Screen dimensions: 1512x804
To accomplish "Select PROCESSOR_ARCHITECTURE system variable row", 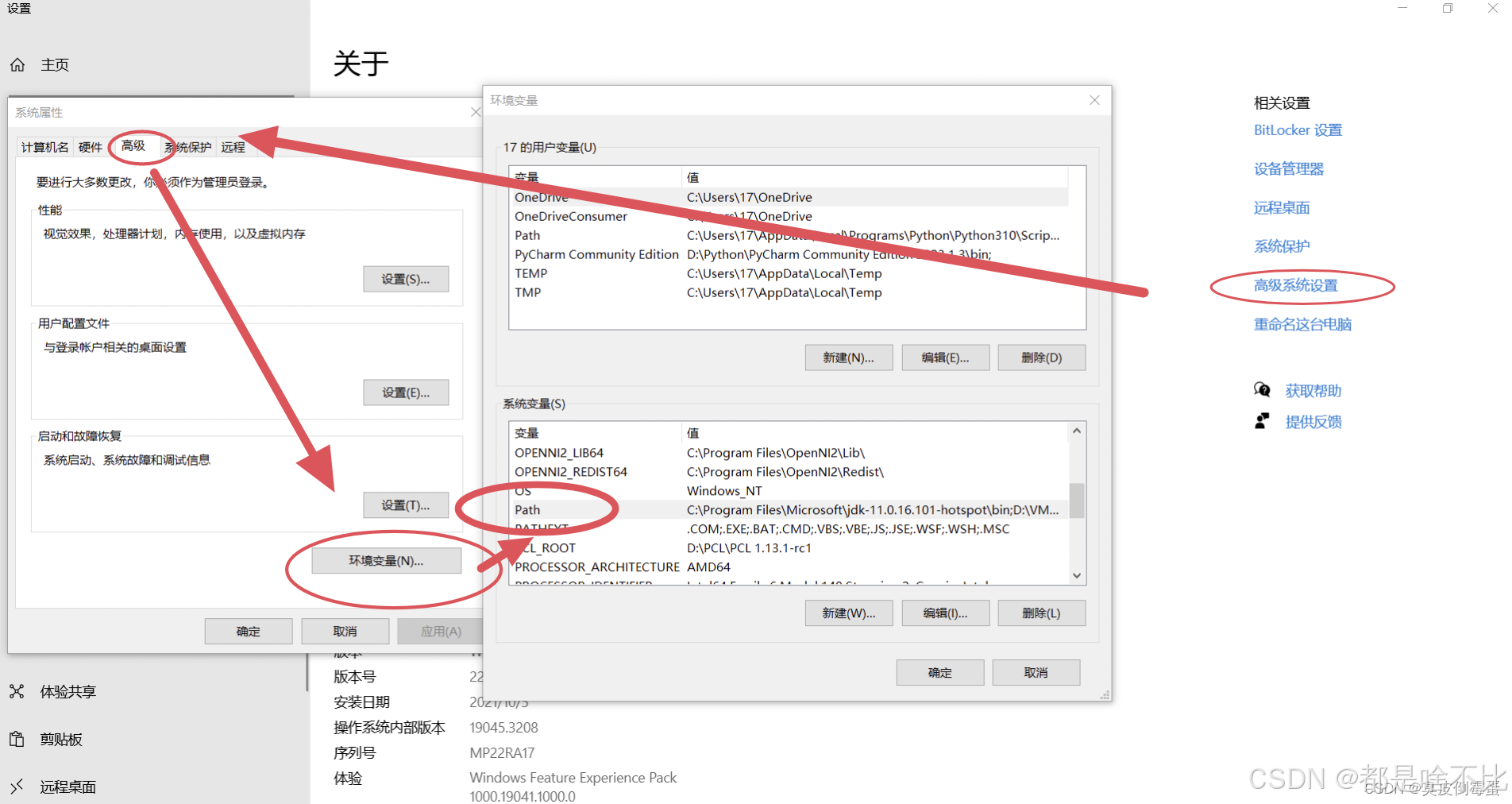I will pyautogui.click(x=789, y=567).
